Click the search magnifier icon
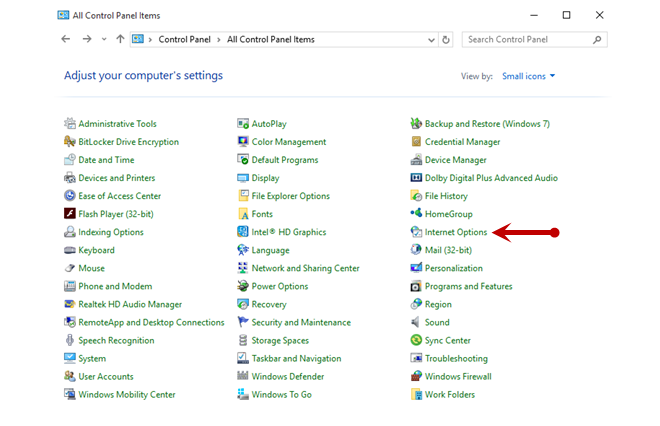The width and height of the screenshot is (660, 426). pos(597,40)
